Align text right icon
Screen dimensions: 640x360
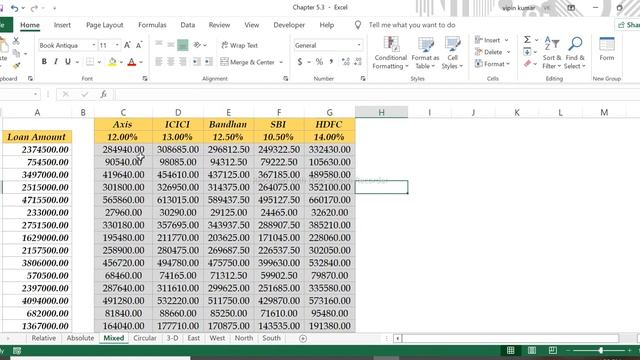[183, 62]
